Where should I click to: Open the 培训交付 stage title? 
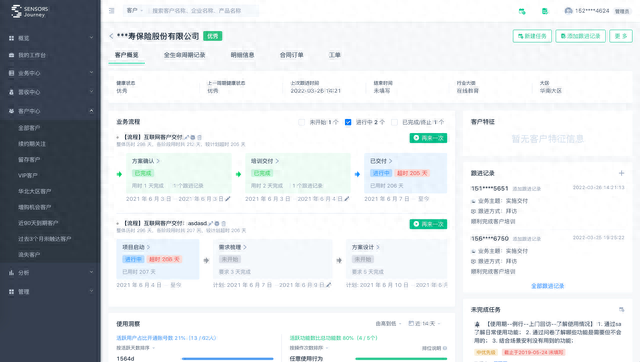click(x=265, y=161)
